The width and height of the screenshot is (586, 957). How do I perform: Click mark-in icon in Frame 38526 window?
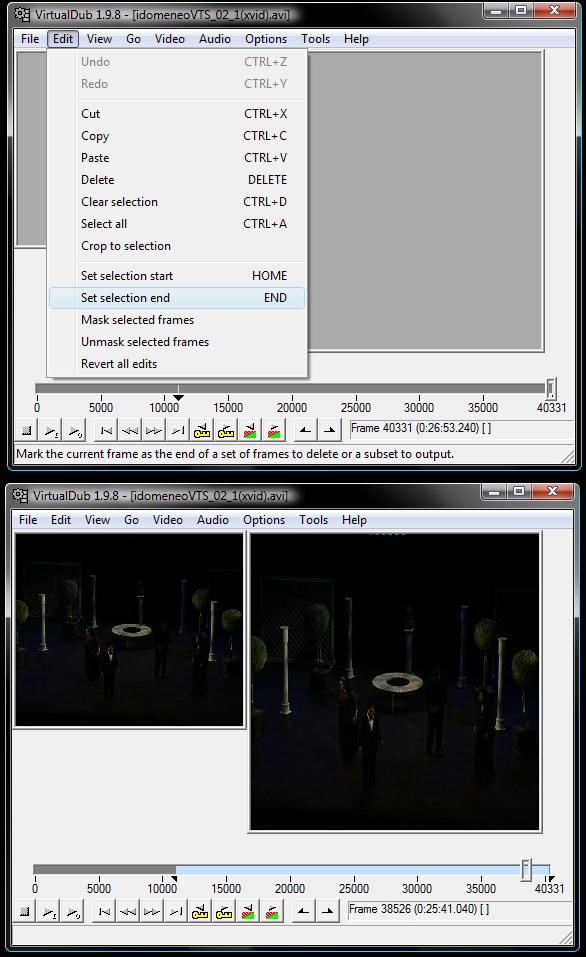tap(303, 912)
